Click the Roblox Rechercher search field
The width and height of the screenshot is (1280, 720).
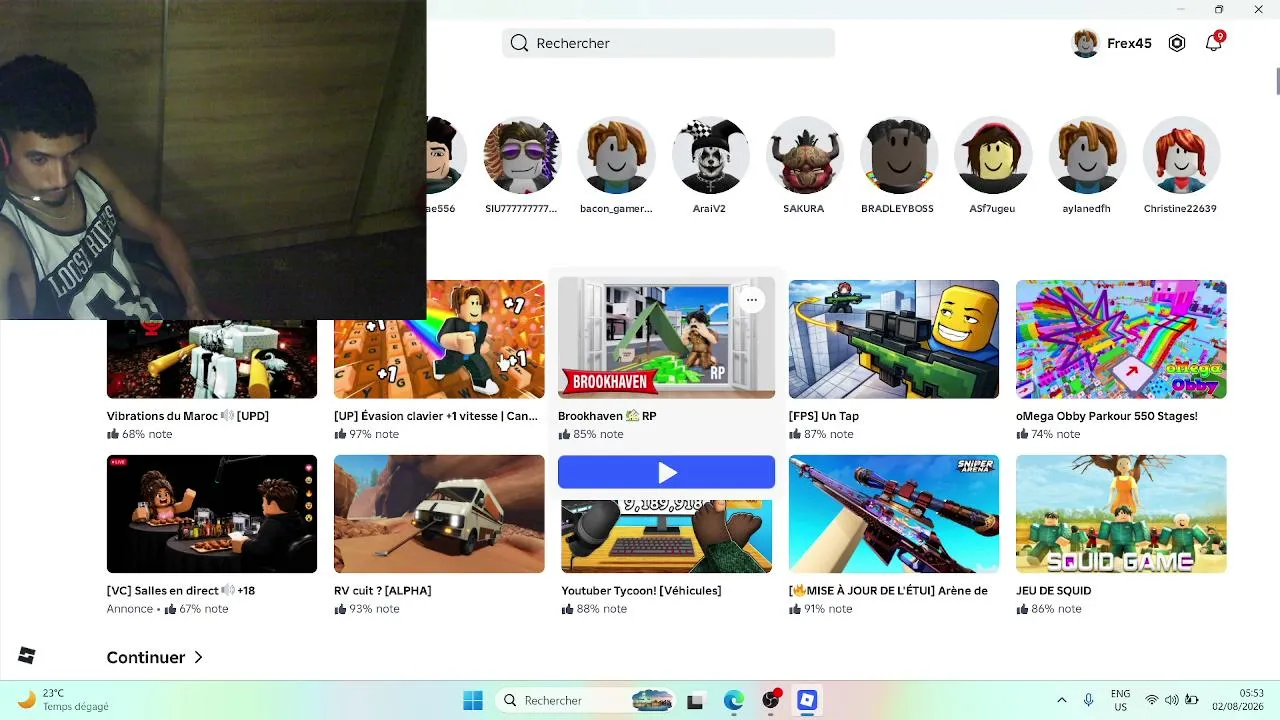tap(668, 43)
